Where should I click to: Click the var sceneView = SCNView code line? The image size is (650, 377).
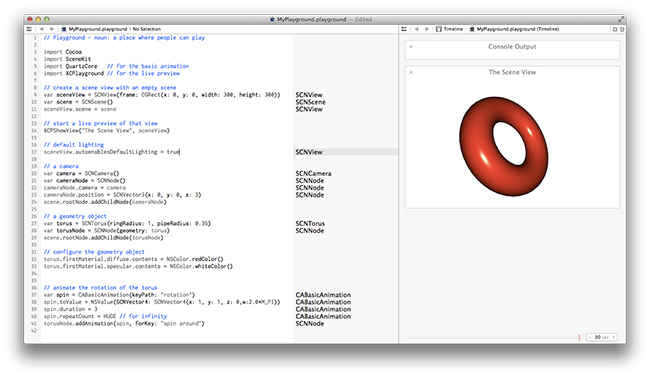click(x=162, y=95)
